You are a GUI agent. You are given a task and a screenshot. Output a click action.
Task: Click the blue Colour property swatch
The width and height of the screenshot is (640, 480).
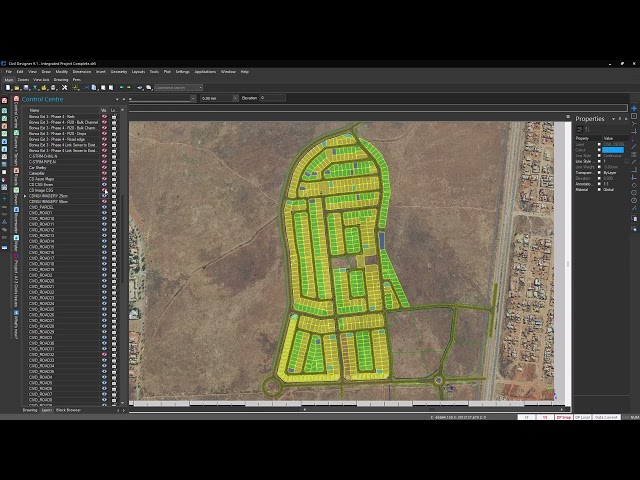tap(613, 150)
